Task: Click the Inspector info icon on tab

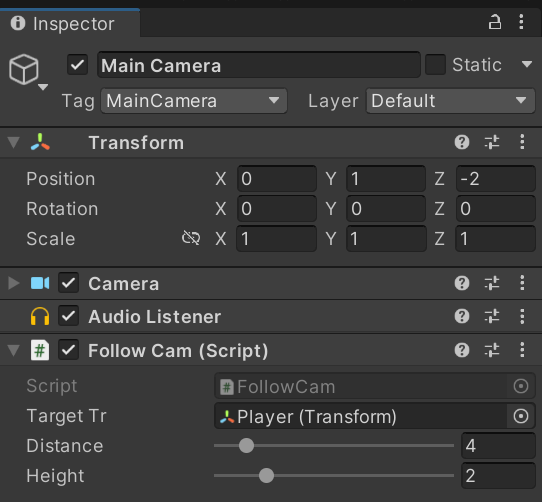Action: point(18,23)
